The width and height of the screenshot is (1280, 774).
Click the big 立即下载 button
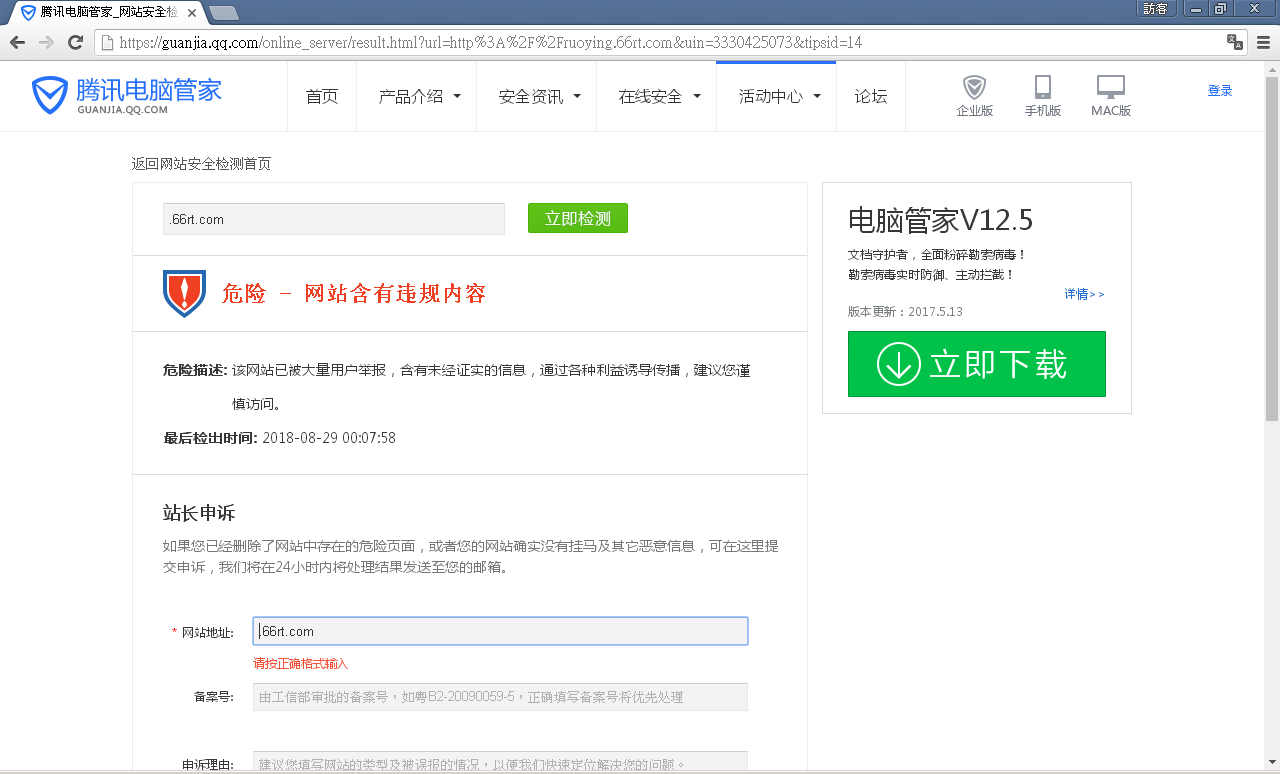(x=977, y=364)
